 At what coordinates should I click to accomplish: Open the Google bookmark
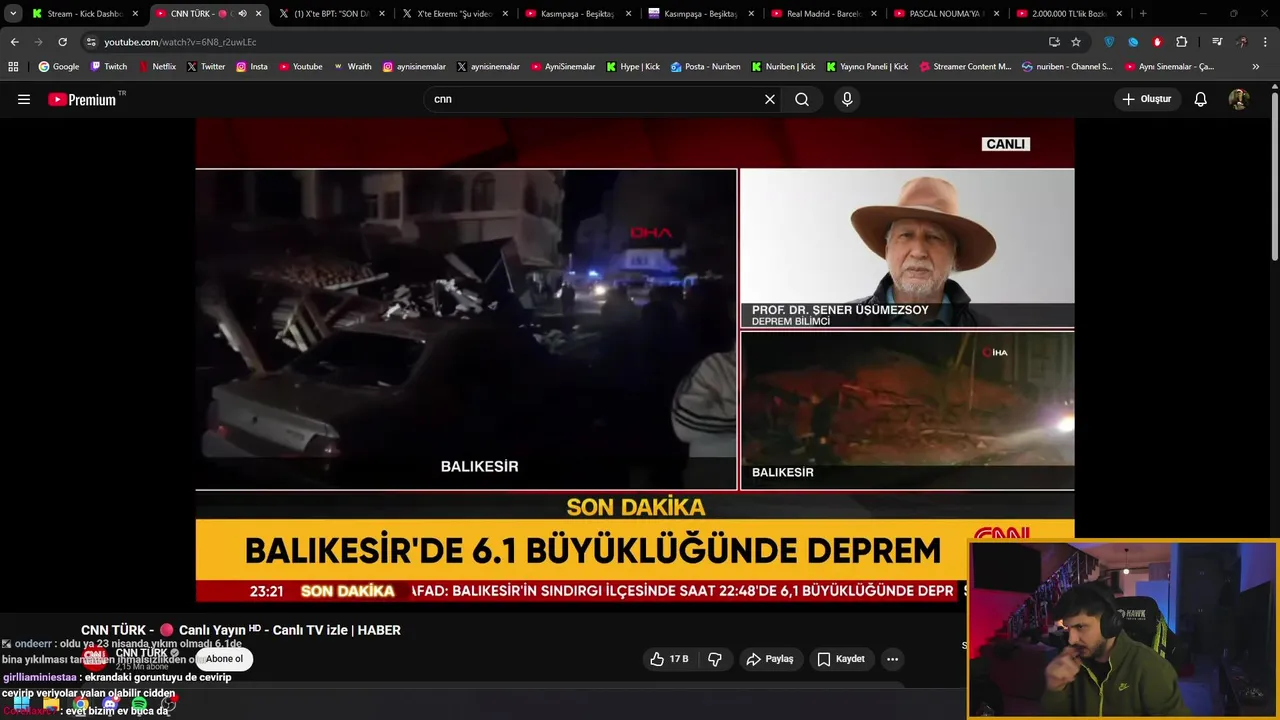[59, 67]
